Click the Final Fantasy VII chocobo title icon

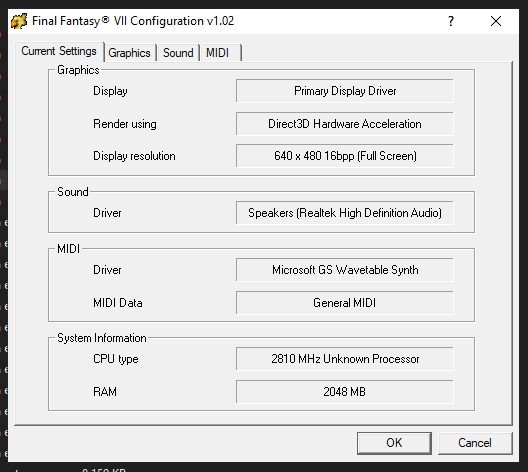tap(19, 21)
